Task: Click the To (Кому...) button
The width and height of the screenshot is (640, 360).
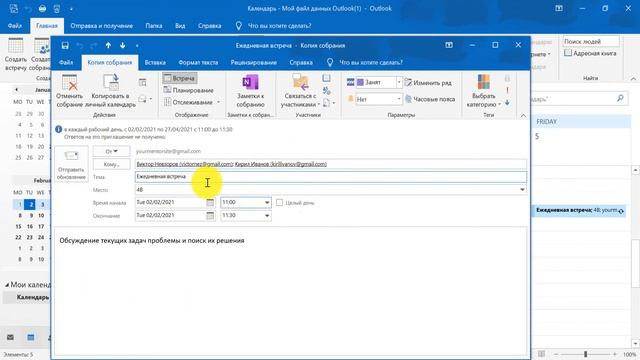Action: [111, 164]
